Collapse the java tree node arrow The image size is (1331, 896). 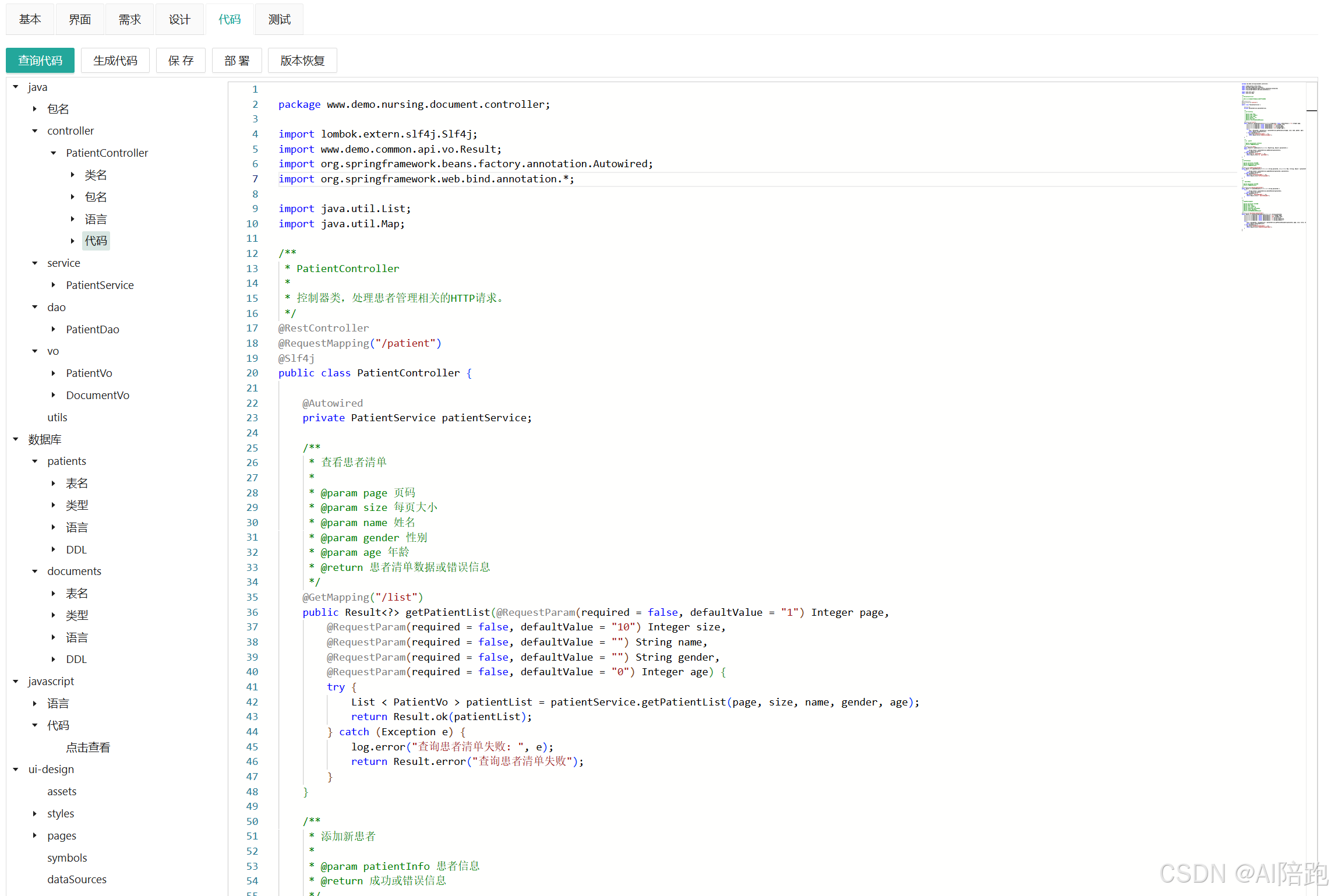click(16, 87)
